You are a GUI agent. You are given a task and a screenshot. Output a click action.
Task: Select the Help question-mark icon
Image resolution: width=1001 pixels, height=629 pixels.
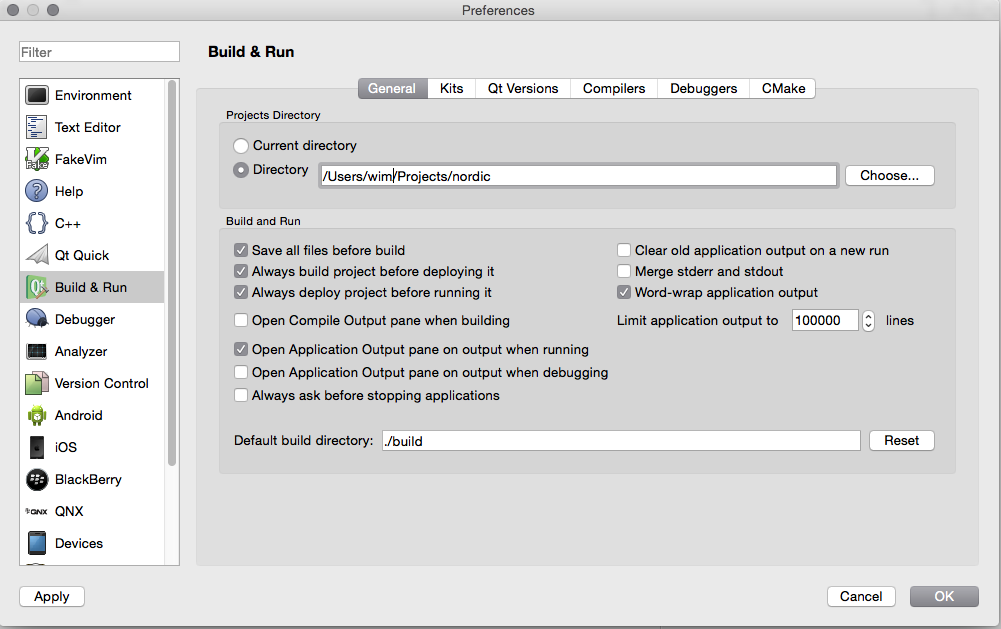(x=36, y=191)
